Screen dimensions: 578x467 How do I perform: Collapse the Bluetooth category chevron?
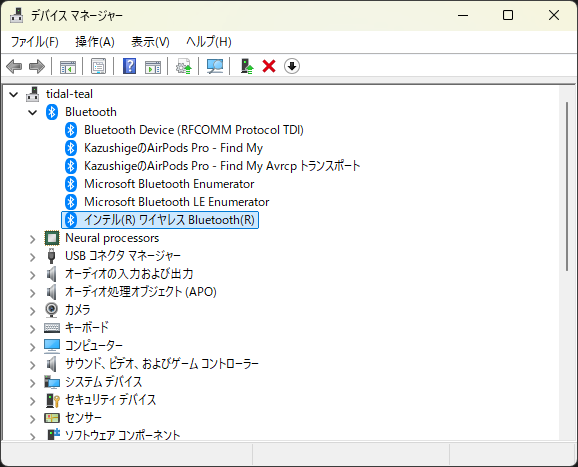click(33, 112)
